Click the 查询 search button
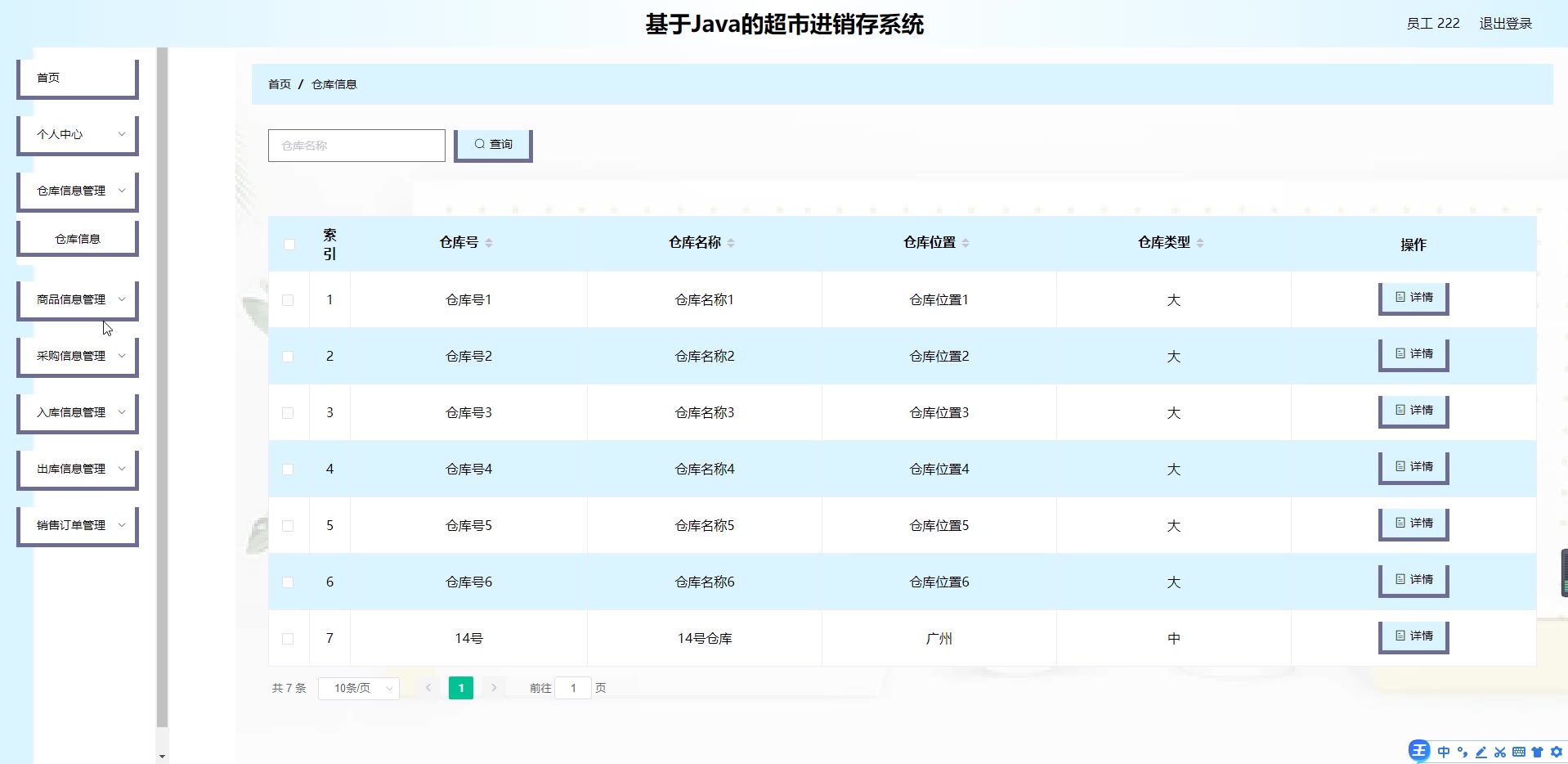 (493, 145)
